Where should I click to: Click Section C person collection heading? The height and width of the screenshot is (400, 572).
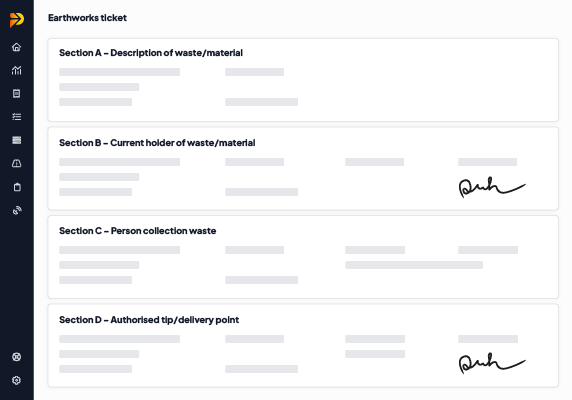tap(138, 231)
